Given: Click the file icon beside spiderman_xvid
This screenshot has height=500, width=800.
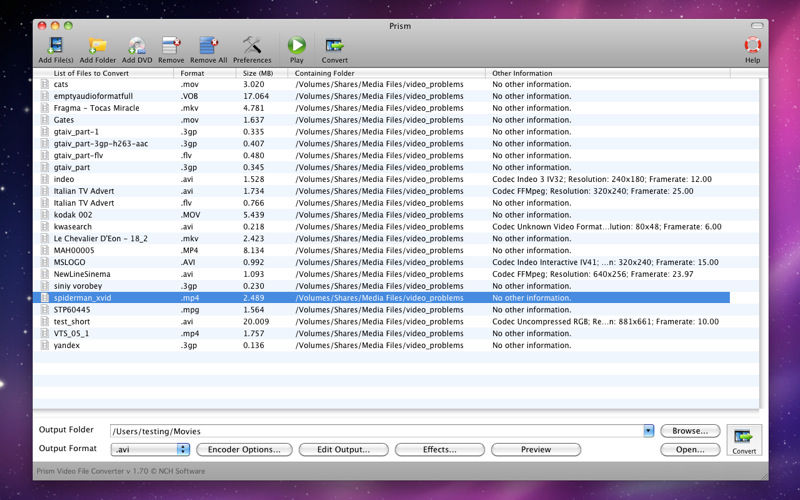Looking at the screenshot, I should [x=45, y=298].
